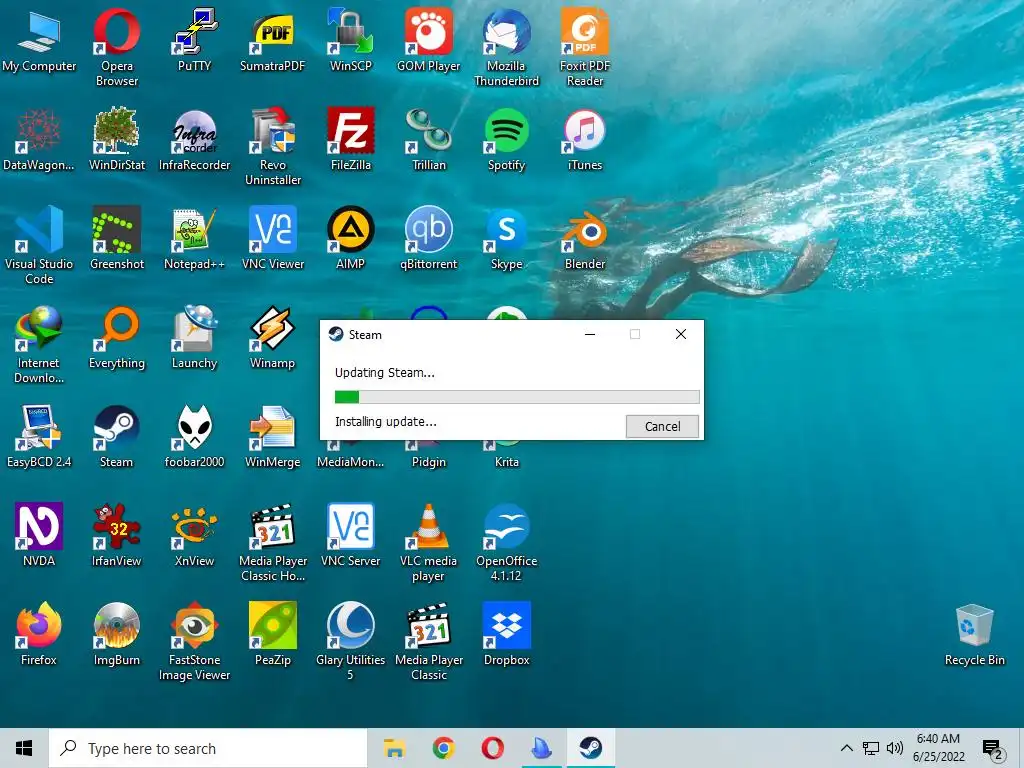Launch Chrome from the taskbar
Image resolution: width=1024 pixels, height=768 pixels.
click(x=443, y=748)
